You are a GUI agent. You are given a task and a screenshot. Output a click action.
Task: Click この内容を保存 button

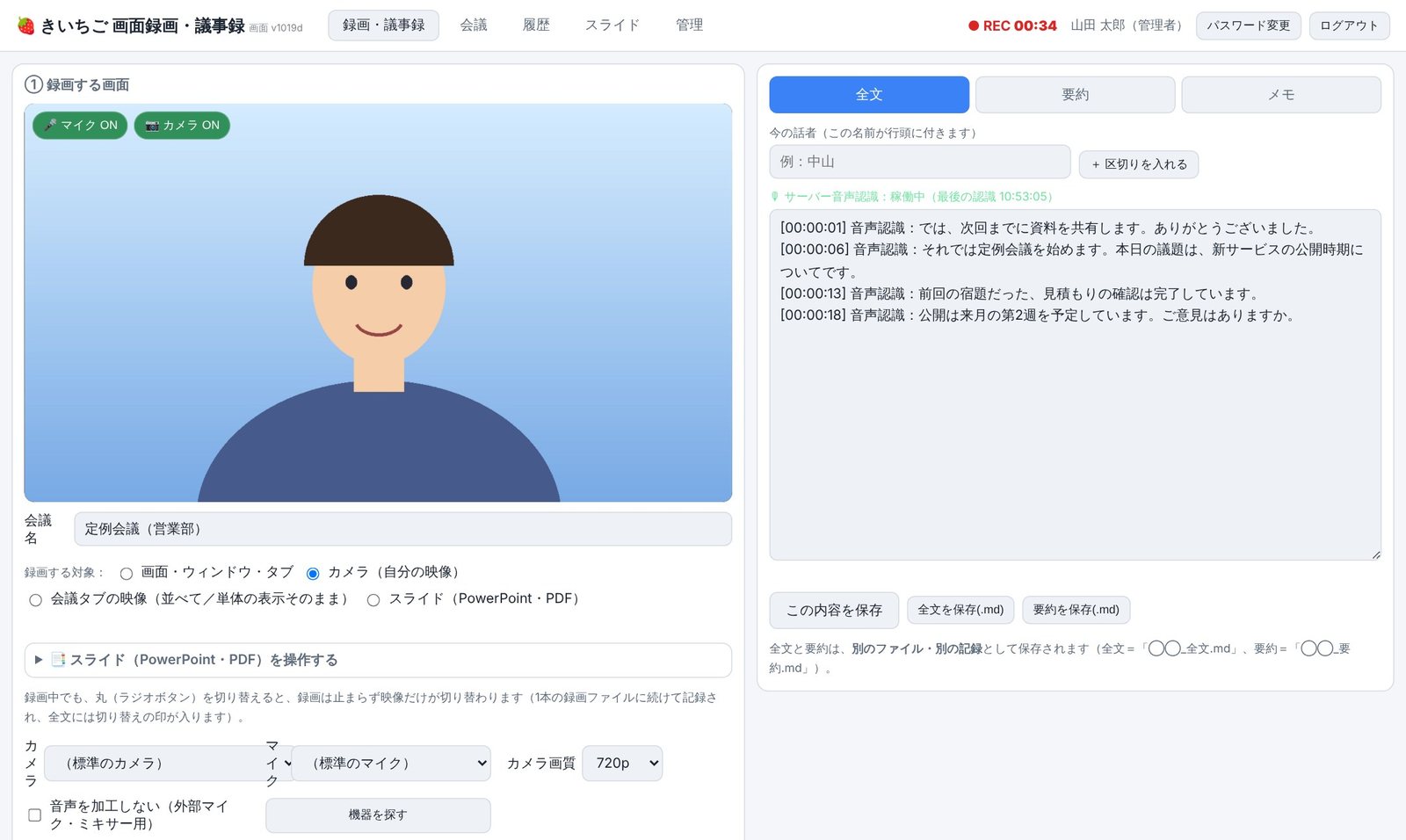[834, 610]
